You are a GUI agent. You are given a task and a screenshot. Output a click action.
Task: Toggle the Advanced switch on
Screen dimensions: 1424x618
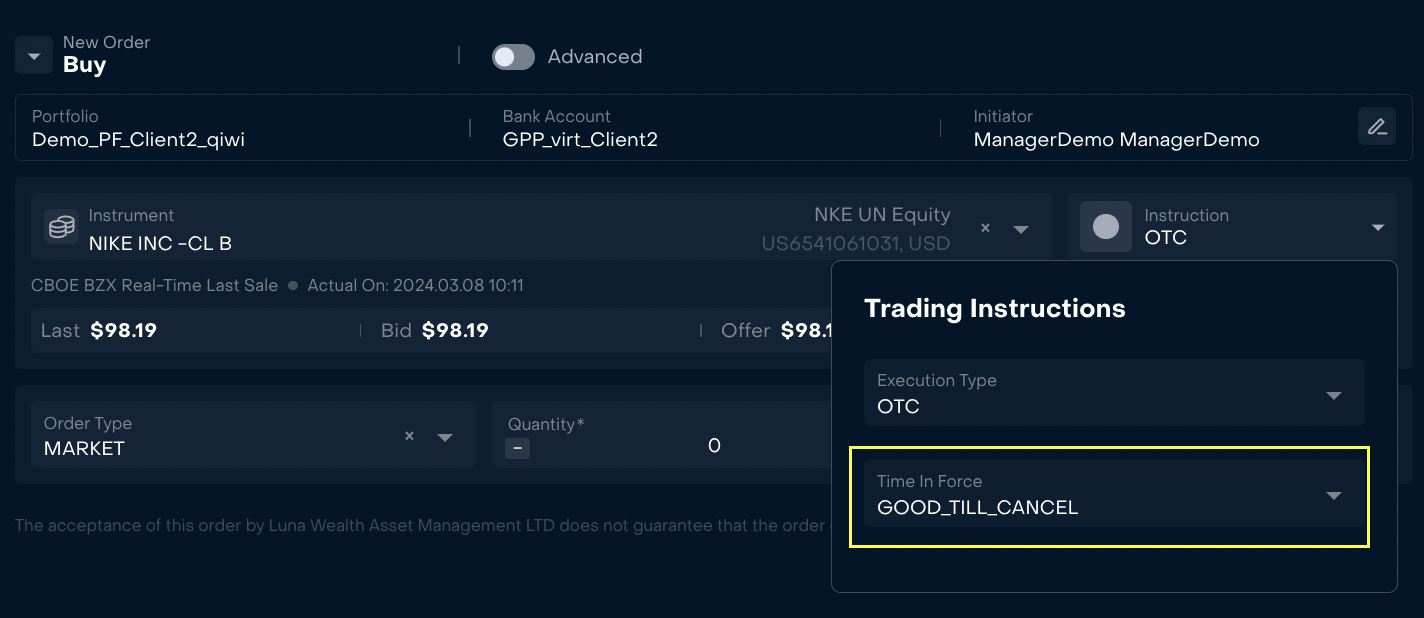pos(513,57)
